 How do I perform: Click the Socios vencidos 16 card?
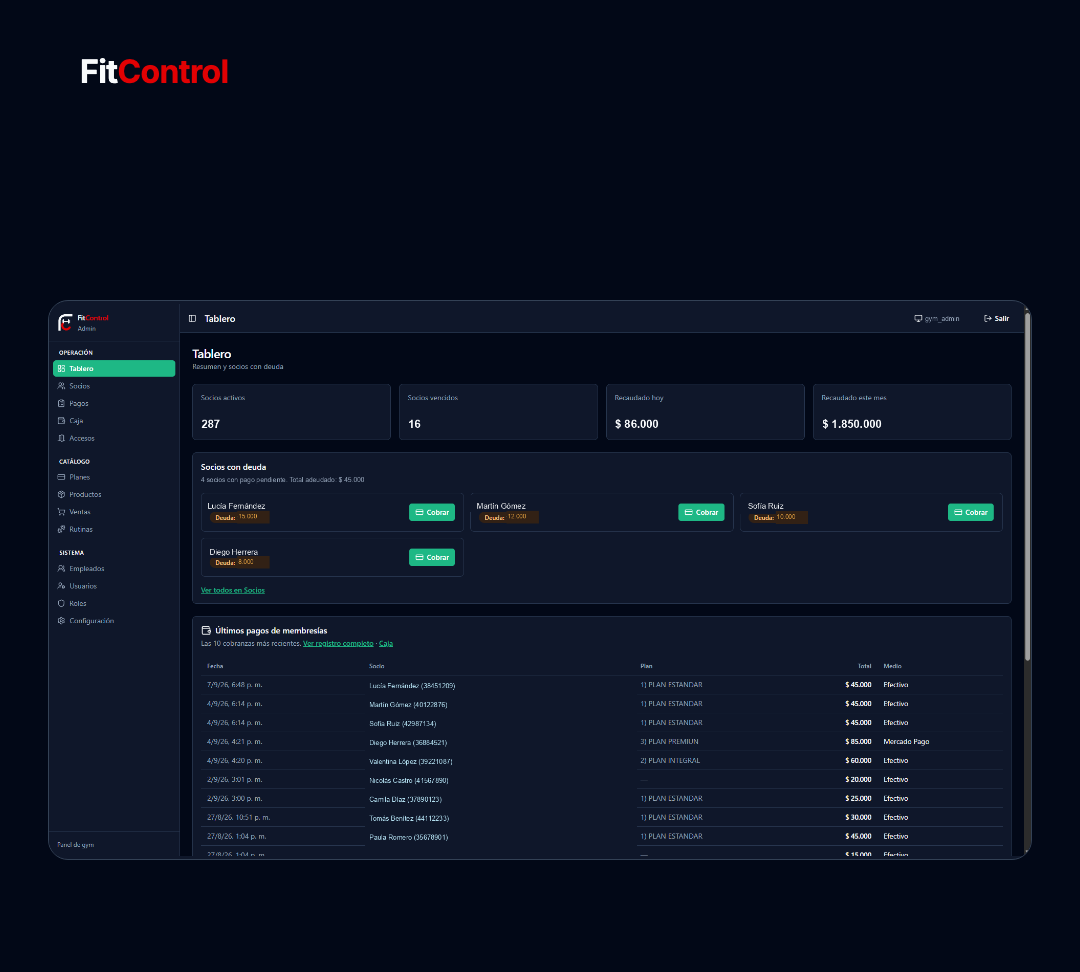[498, 412]
